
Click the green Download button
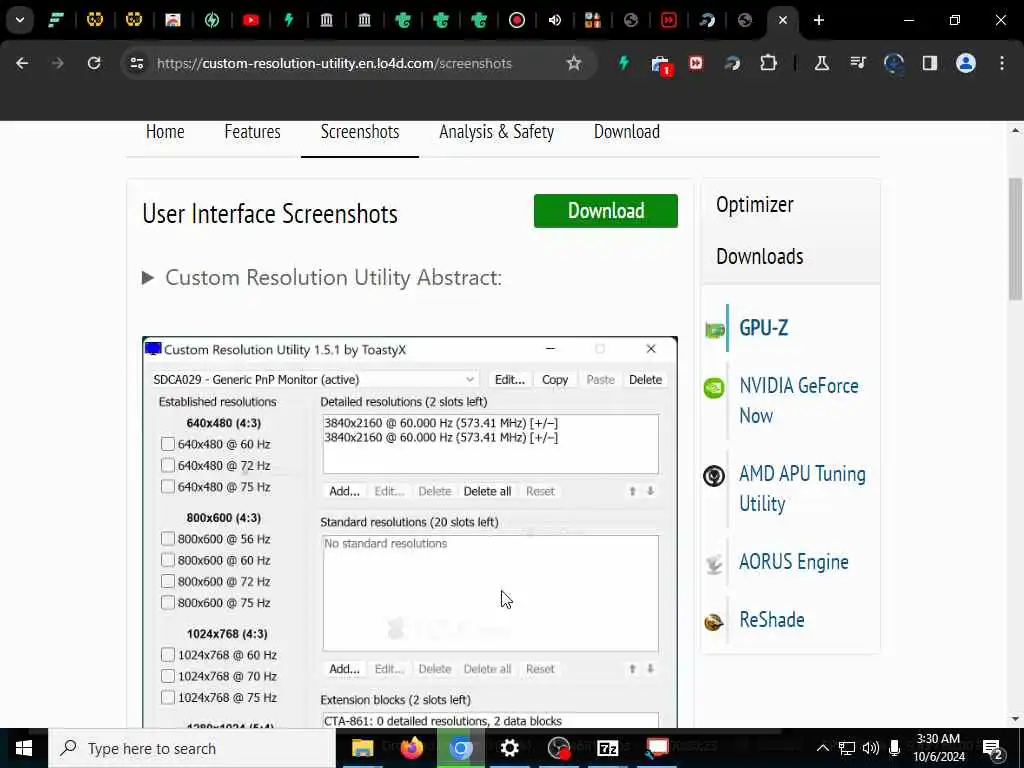click(x=605, y=211)
